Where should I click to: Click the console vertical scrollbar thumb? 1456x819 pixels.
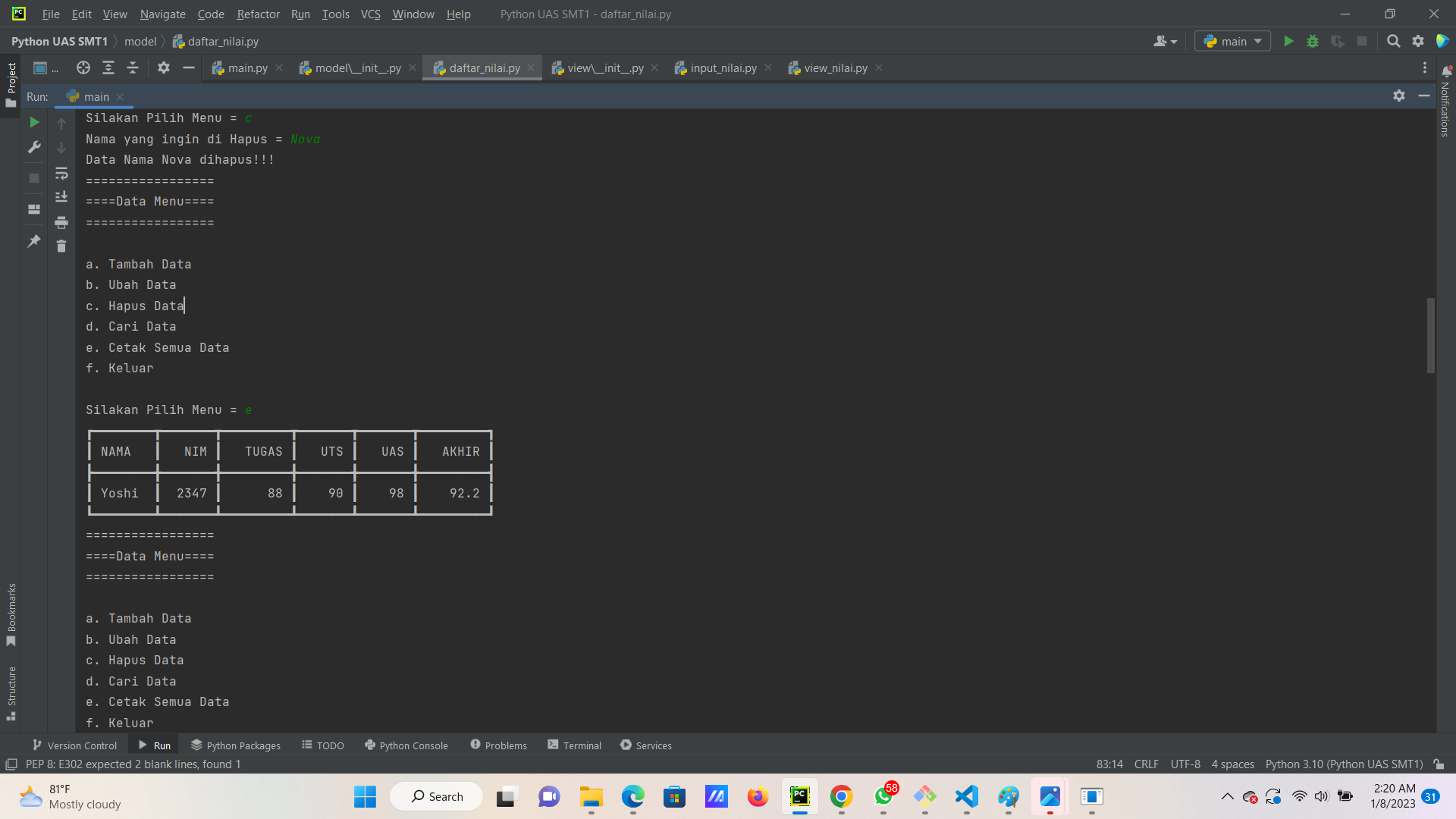point(1431,335)
